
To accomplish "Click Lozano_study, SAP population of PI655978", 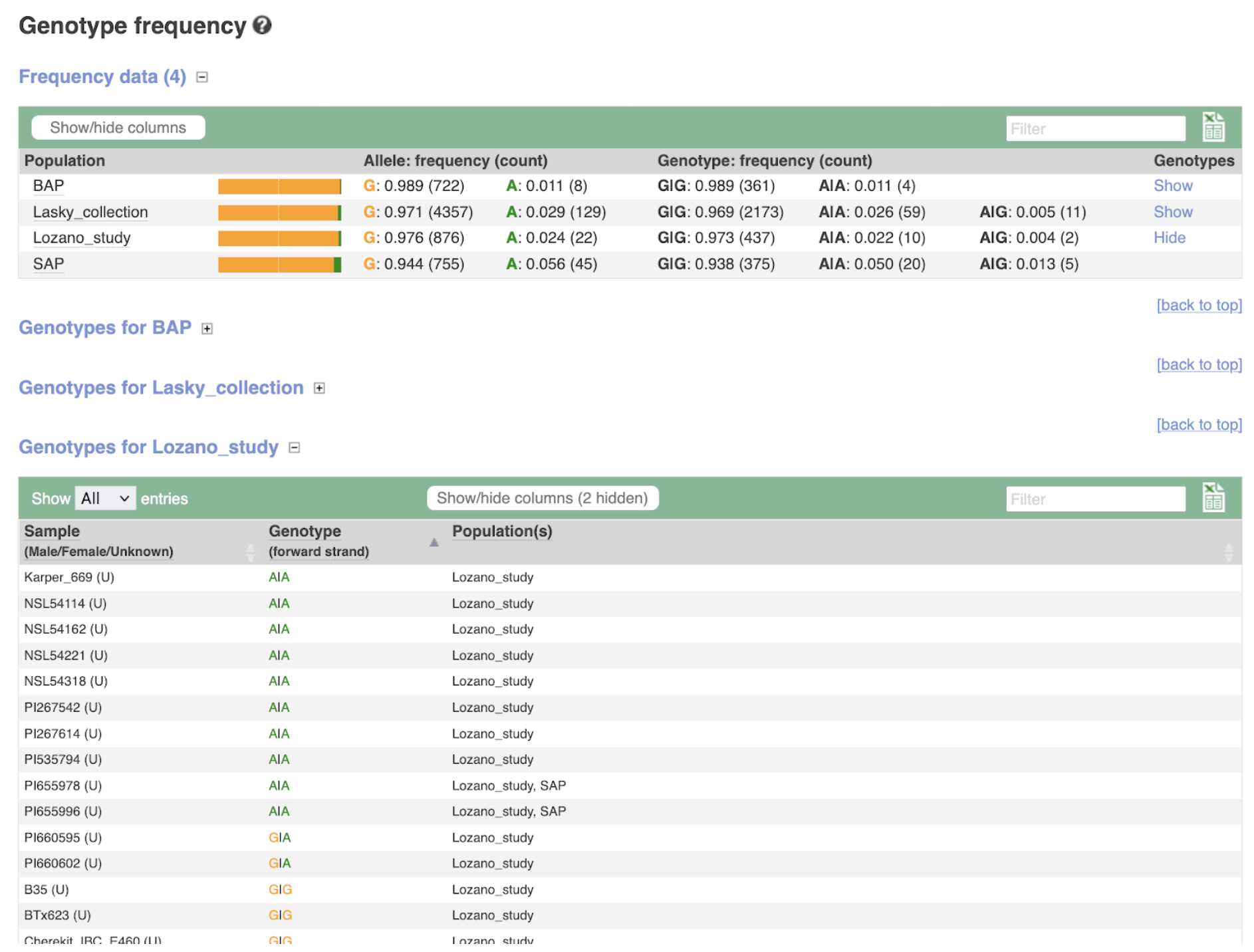I will tap(509, 786).
